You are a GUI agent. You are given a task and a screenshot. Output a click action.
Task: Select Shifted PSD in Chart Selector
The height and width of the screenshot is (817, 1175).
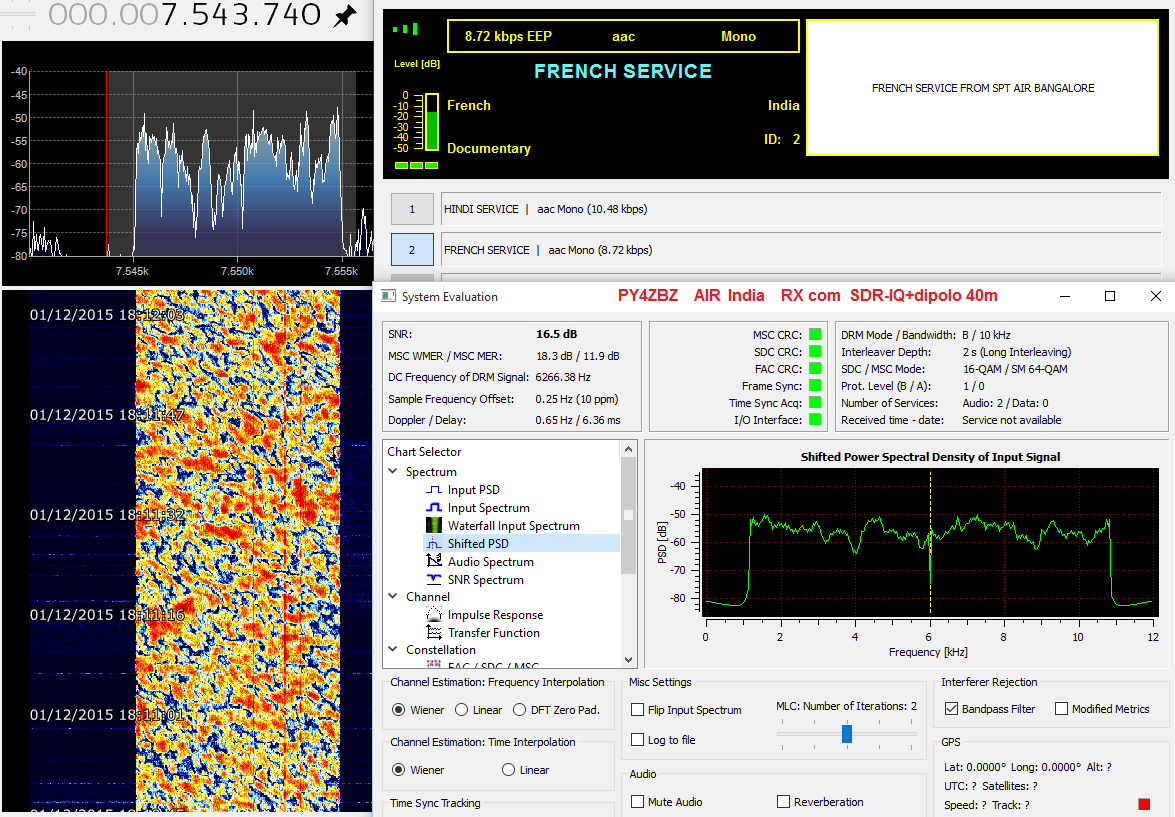478,544
